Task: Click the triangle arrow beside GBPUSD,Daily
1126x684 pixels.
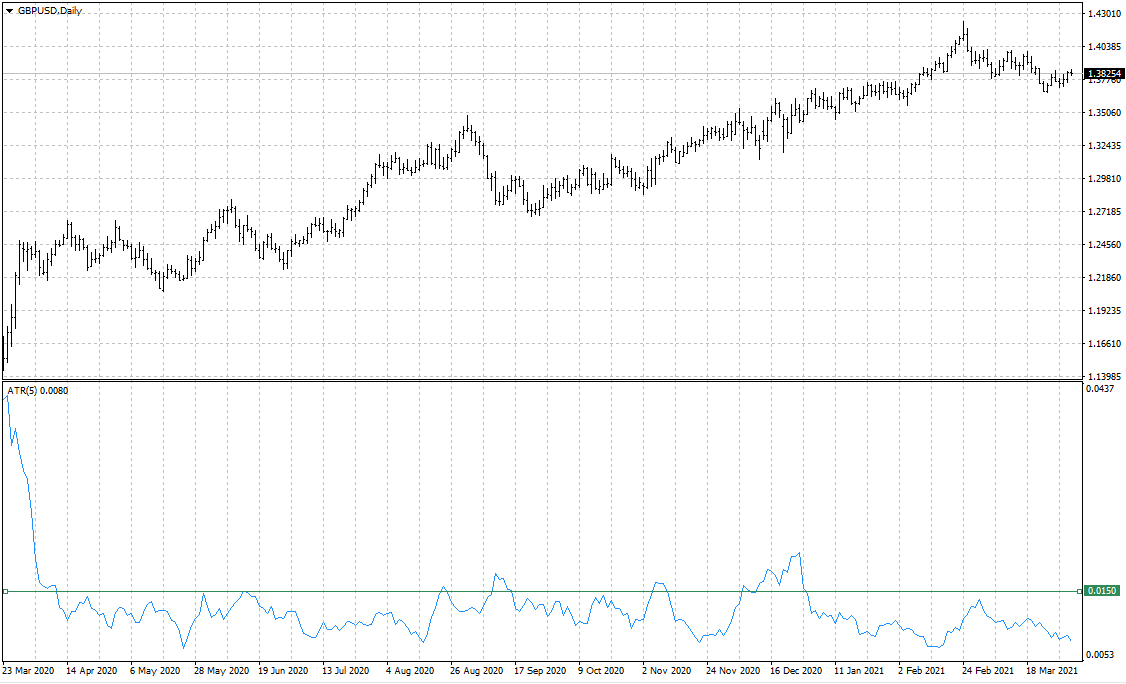Action: coord(9,11)
